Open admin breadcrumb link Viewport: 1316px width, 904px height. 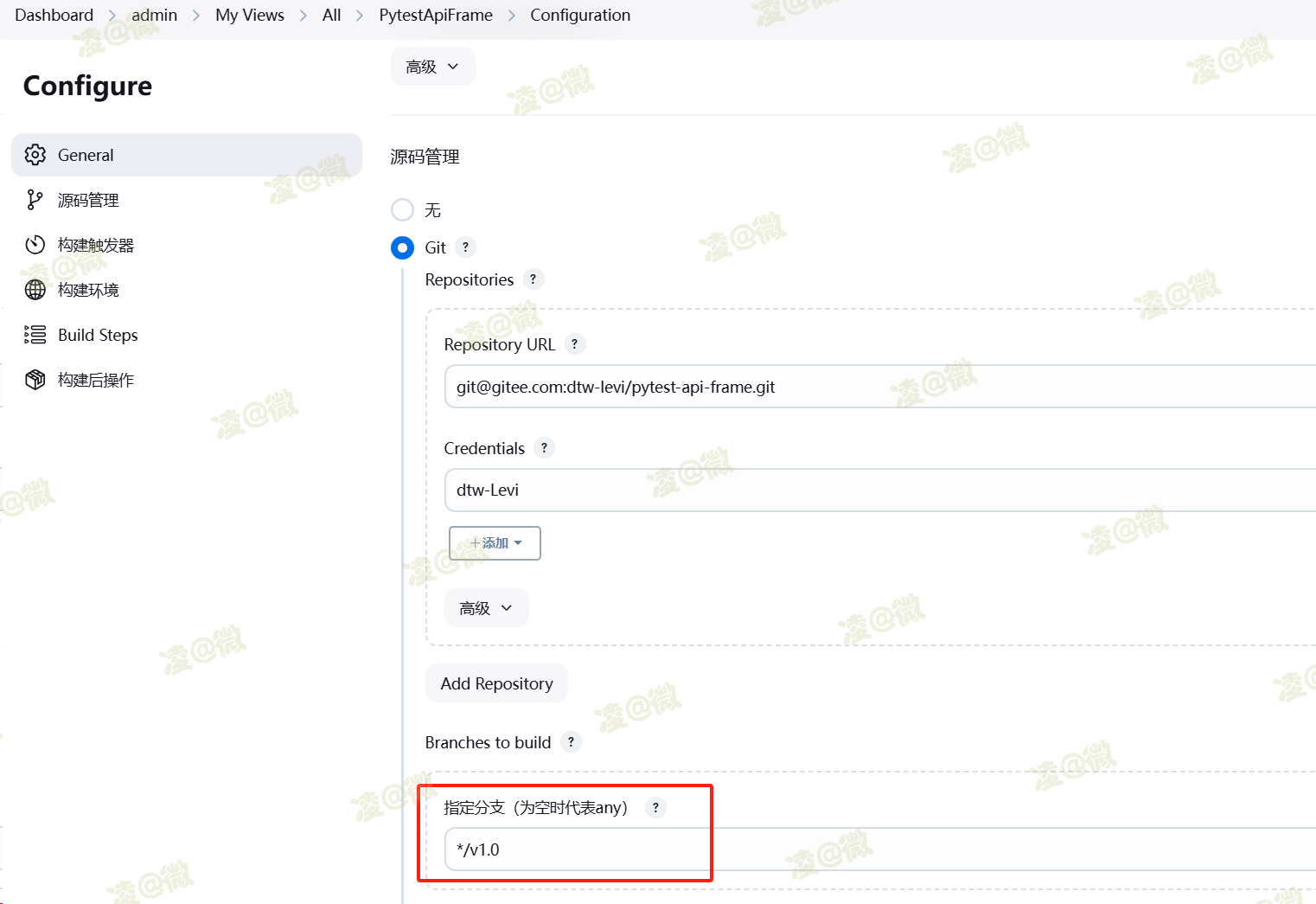155,16
